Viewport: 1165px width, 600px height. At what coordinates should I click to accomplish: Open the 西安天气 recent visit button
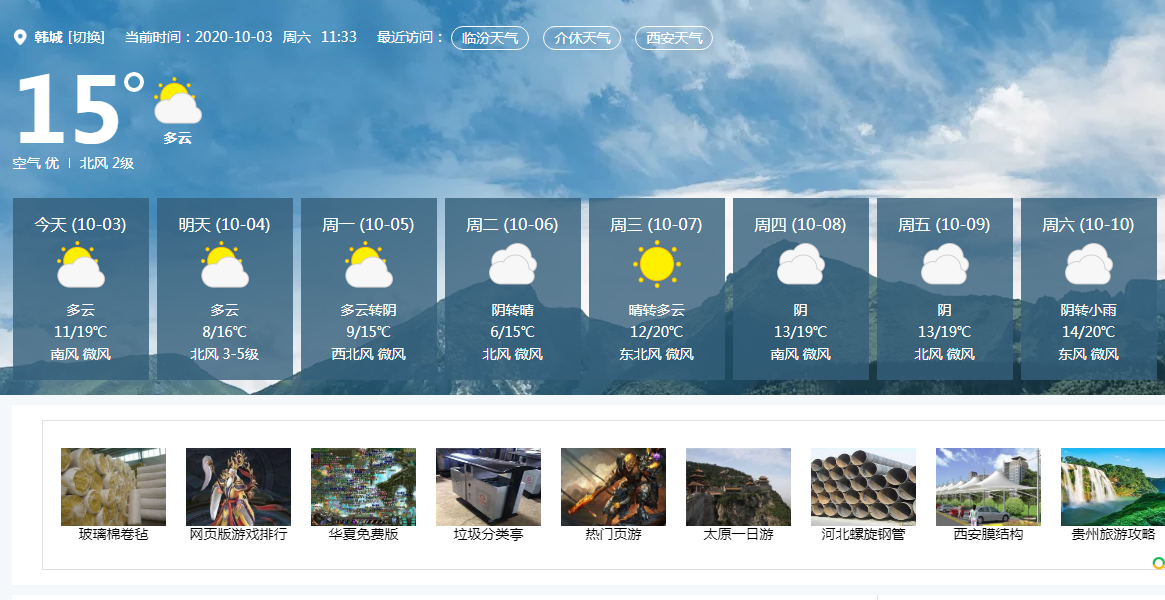(674, 38)
